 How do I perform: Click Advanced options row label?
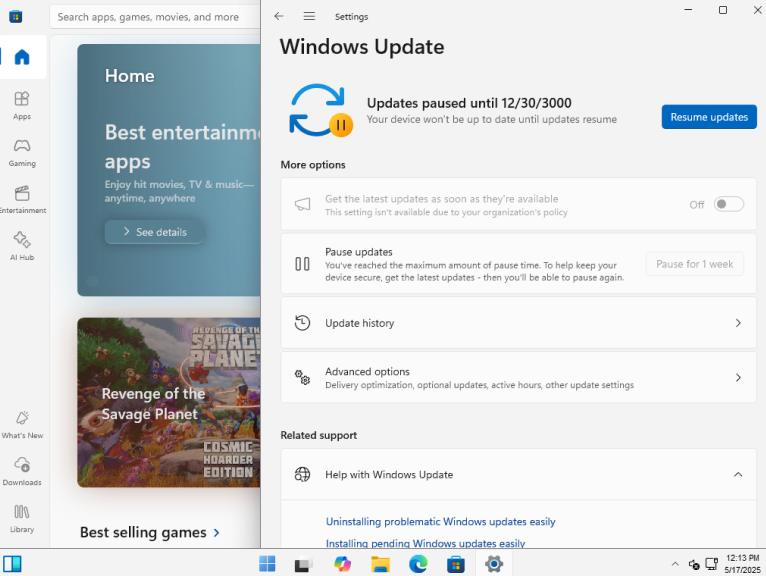click(367, 371)
